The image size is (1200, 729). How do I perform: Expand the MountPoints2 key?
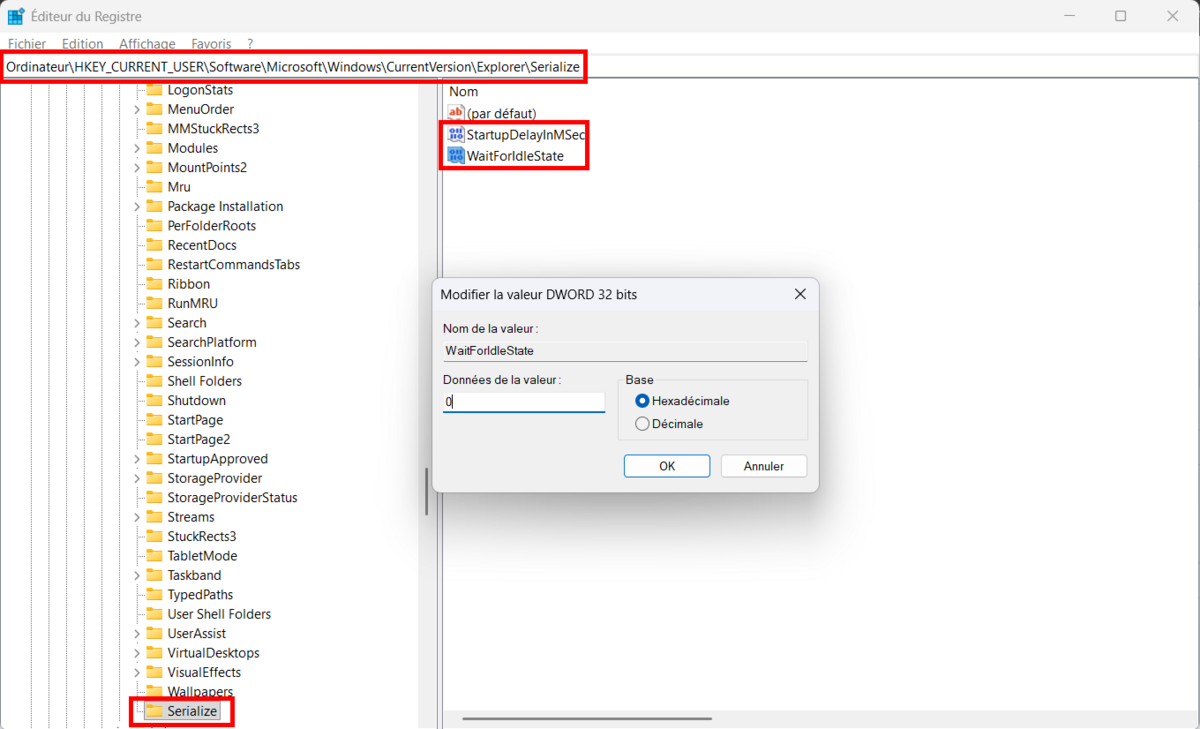tap(137, 167)
